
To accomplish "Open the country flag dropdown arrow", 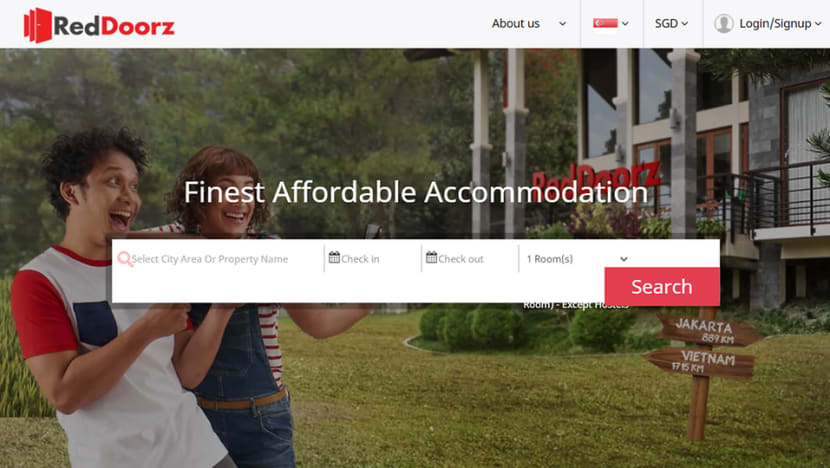I will click(625, 24).
